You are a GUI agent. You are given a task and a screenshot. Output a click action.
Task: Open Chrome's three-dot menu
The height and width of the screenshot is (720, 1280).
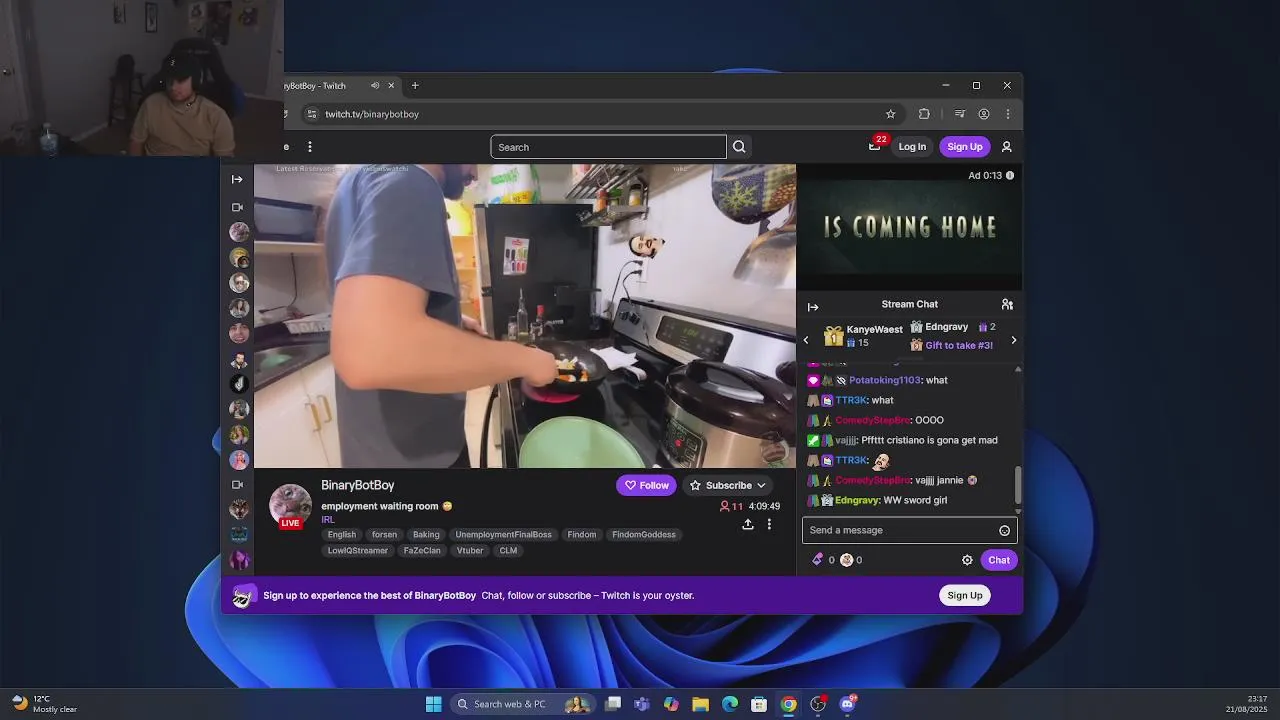[x=1007, y=114]
